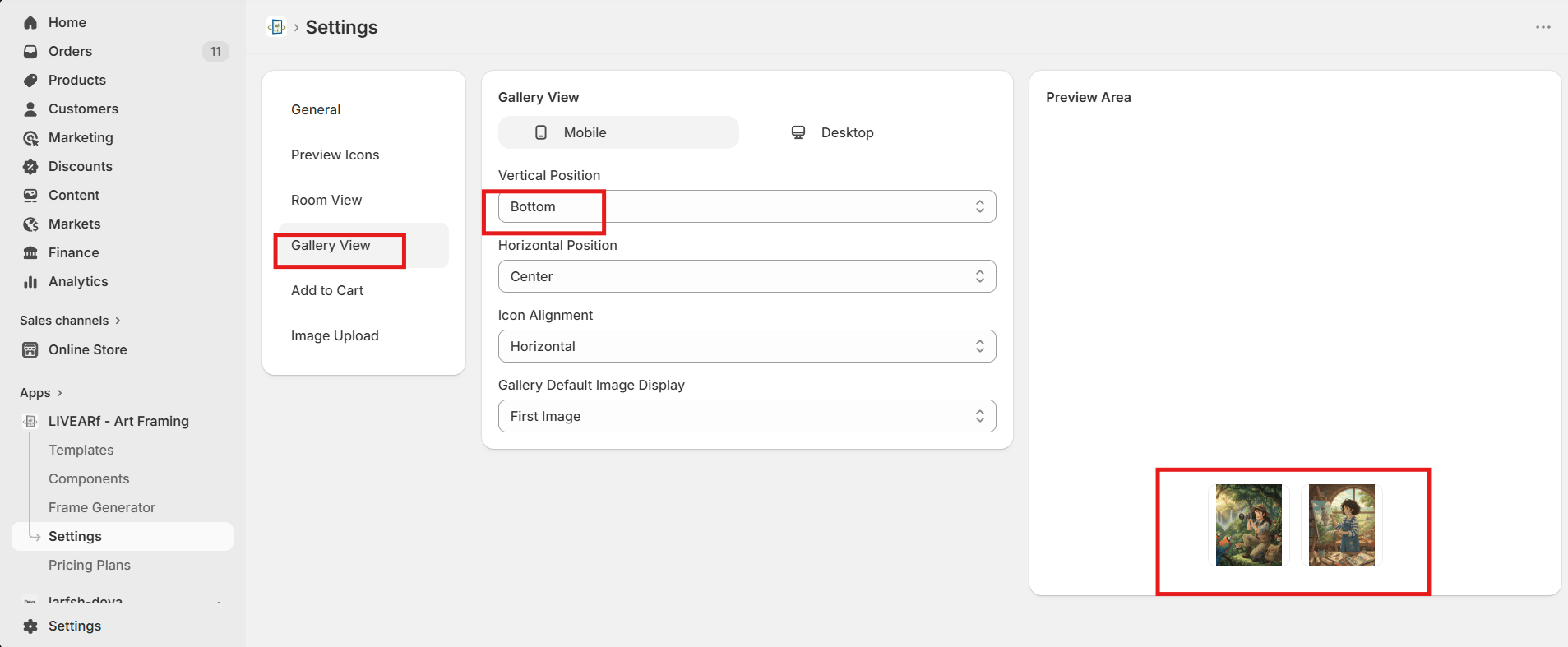Image resolution: width=1568 pixels, height=647 pixels.
Task: Switch to the Desktop view tab
Action: pyautogui.click(x=876, y=132)
